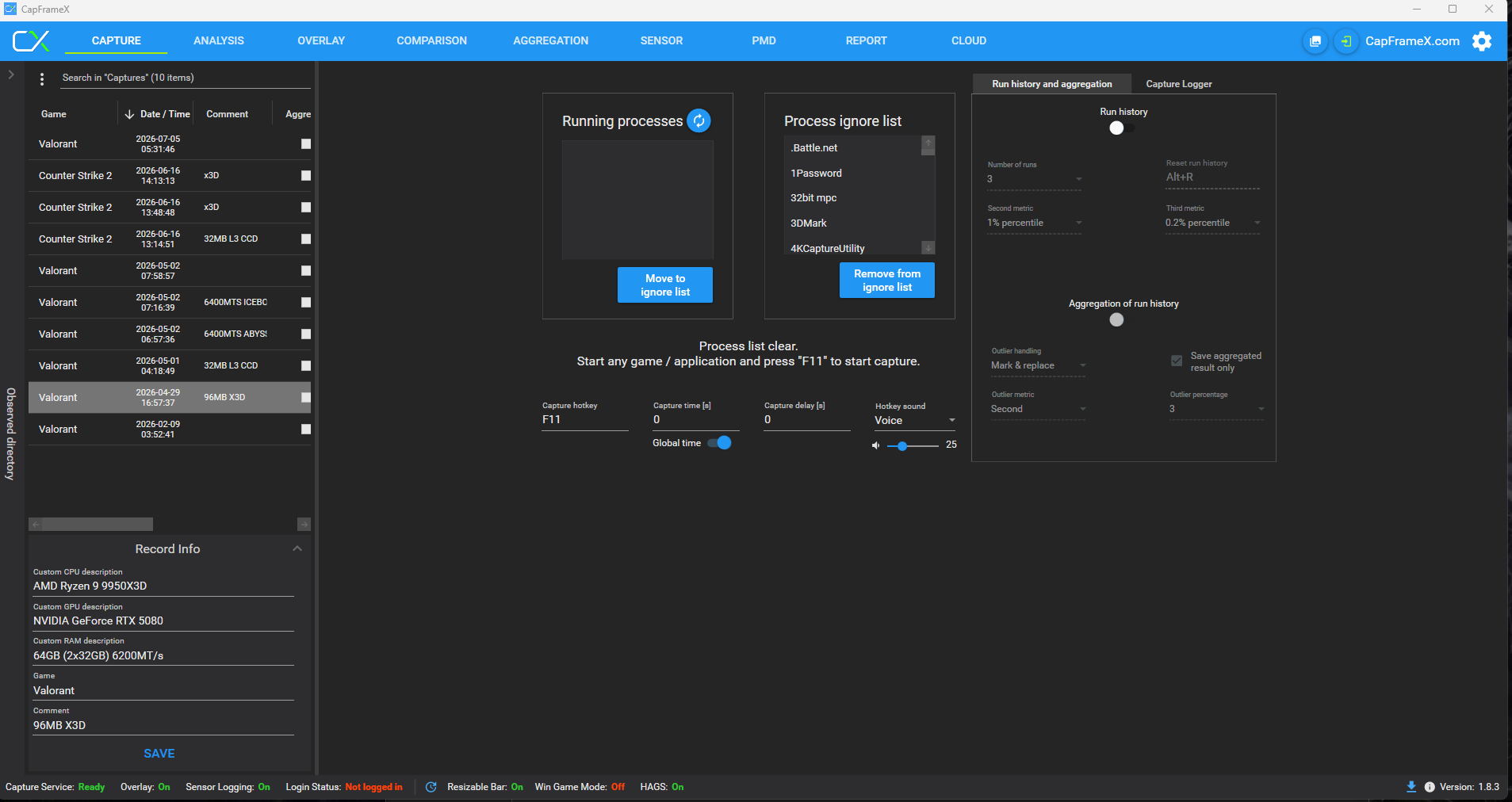Collapse the Record Info panel

(297, 548)
